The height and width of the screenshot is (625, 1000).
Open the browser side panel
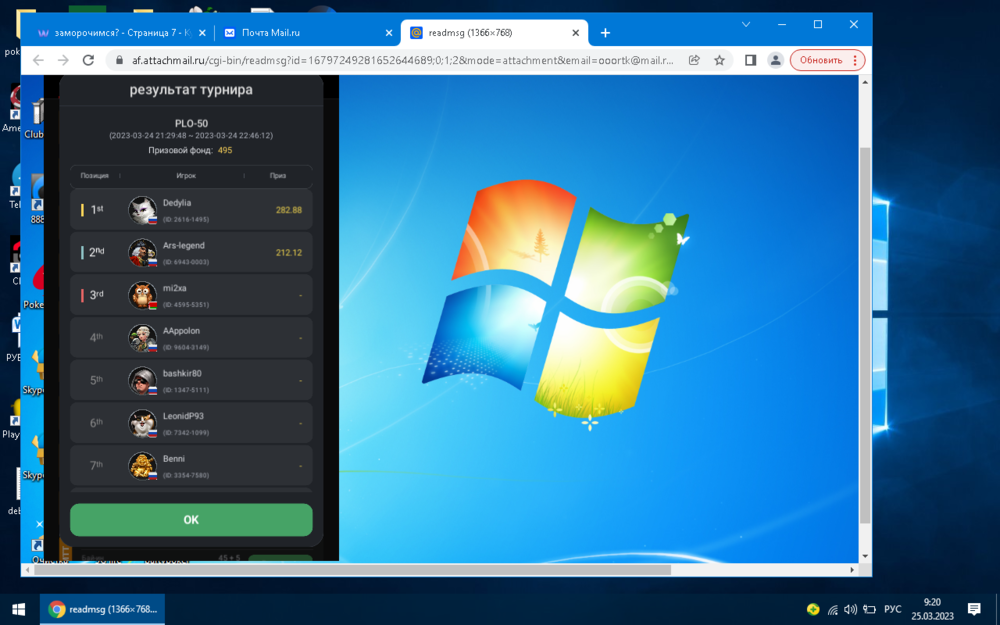tap(750, 60)
